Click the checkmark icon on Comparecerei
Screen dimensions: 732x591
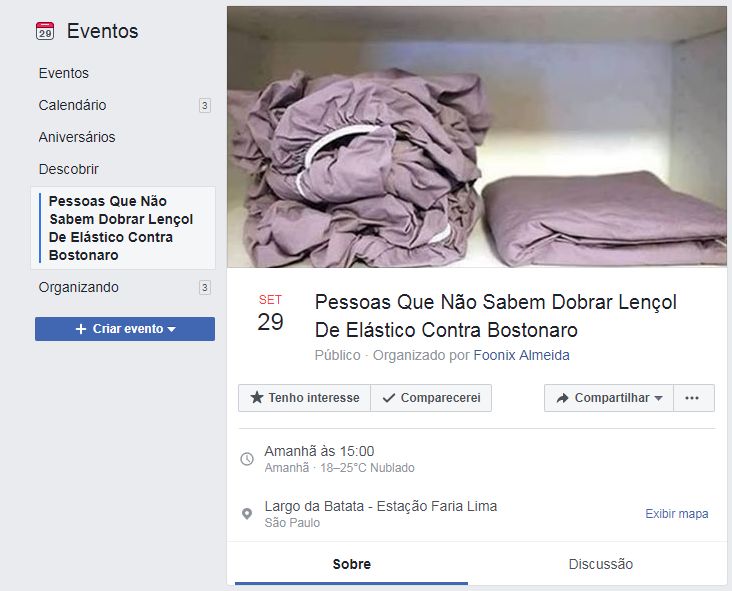(x=388, y=398)
